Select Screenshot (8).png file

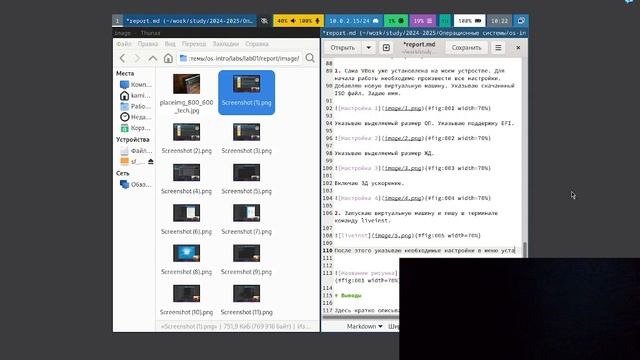pos(187,260)
